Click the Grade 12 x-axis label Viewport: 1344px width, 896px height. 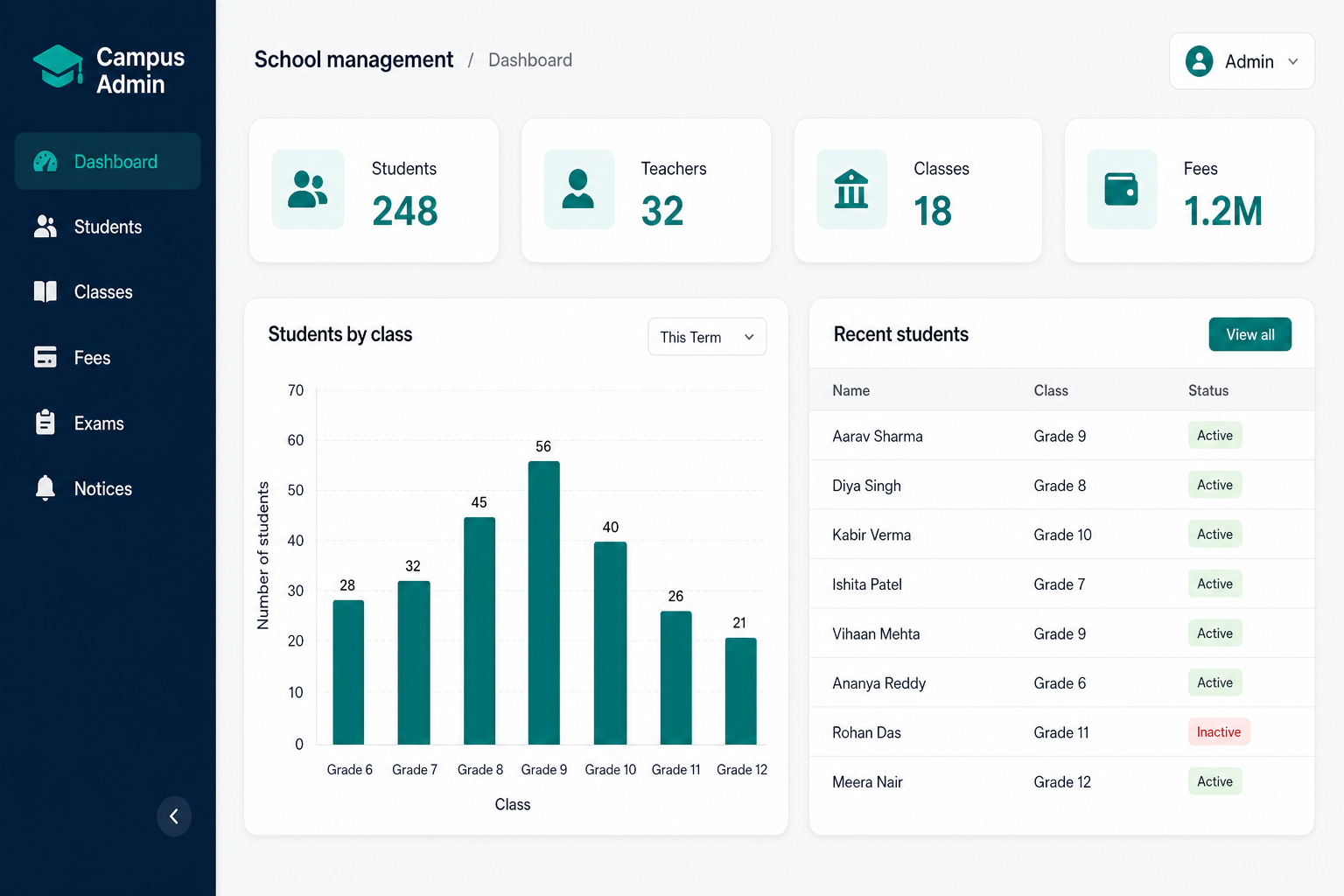742,769
